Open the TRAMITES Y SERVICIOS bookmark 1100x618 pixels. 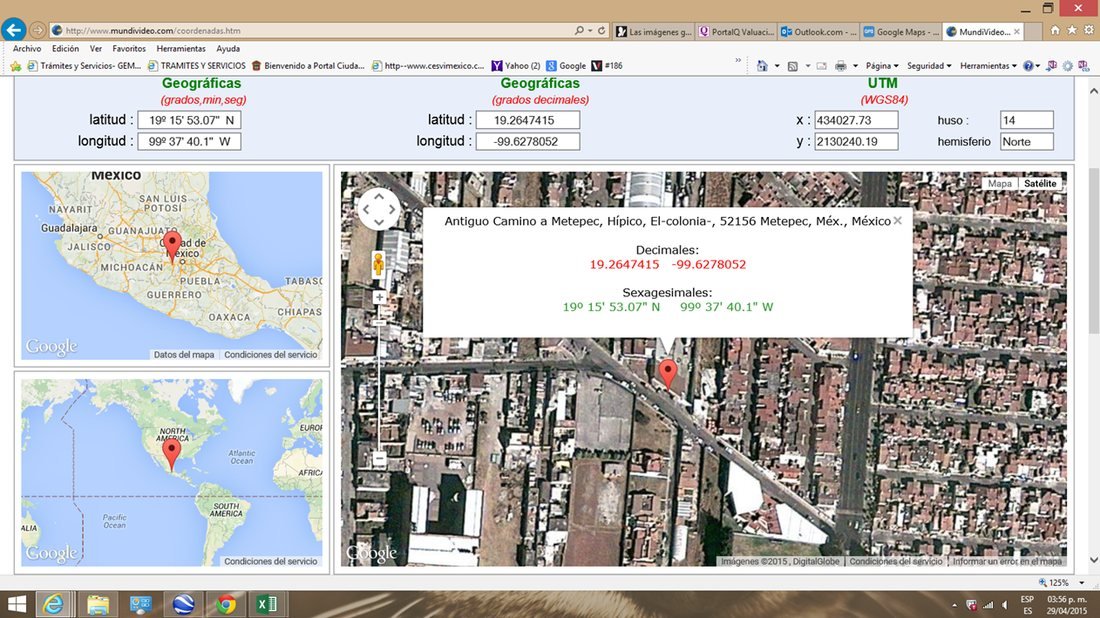[x=196, y=66]
